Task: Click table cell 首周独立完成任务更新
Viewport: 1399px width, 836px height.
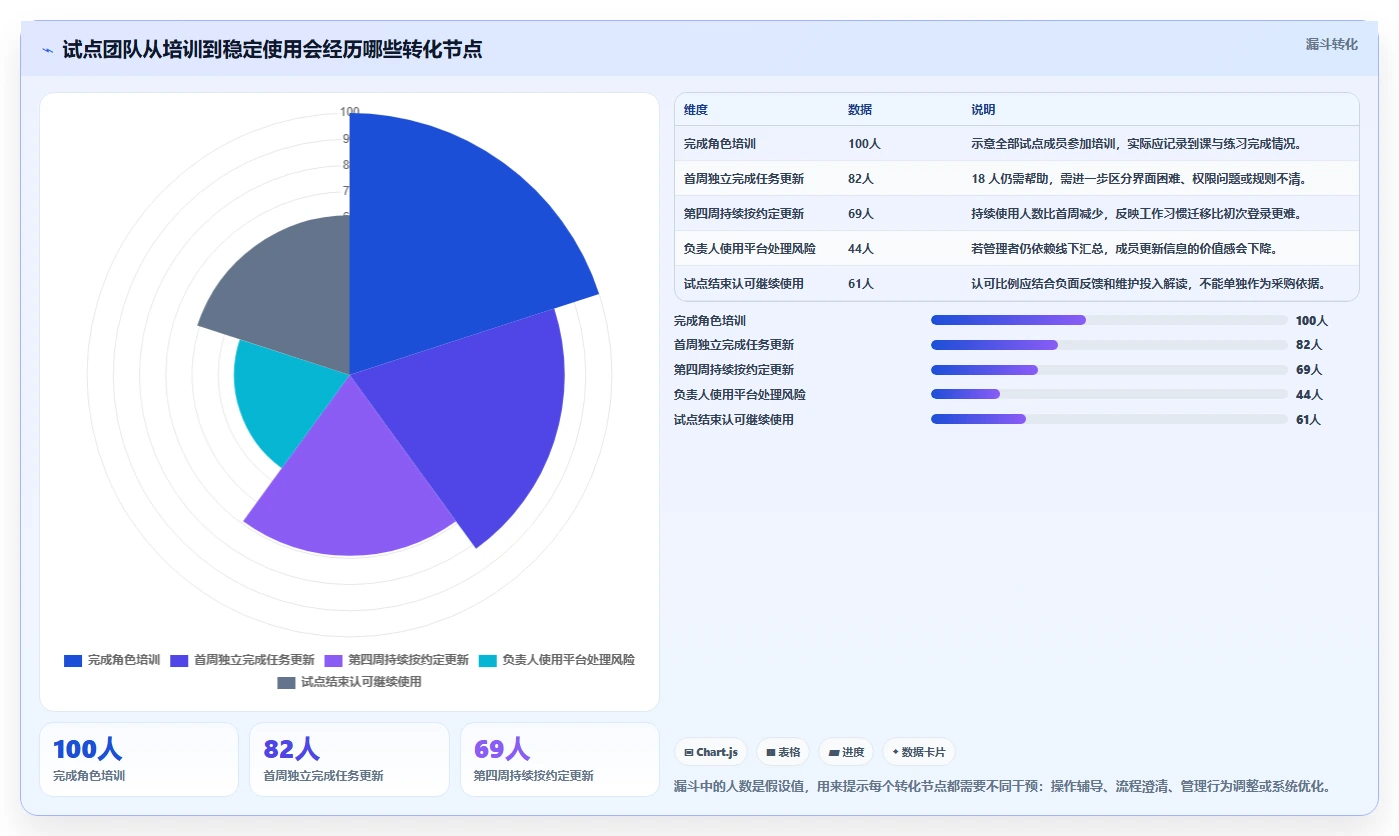Action: click(x=744, y=179)
